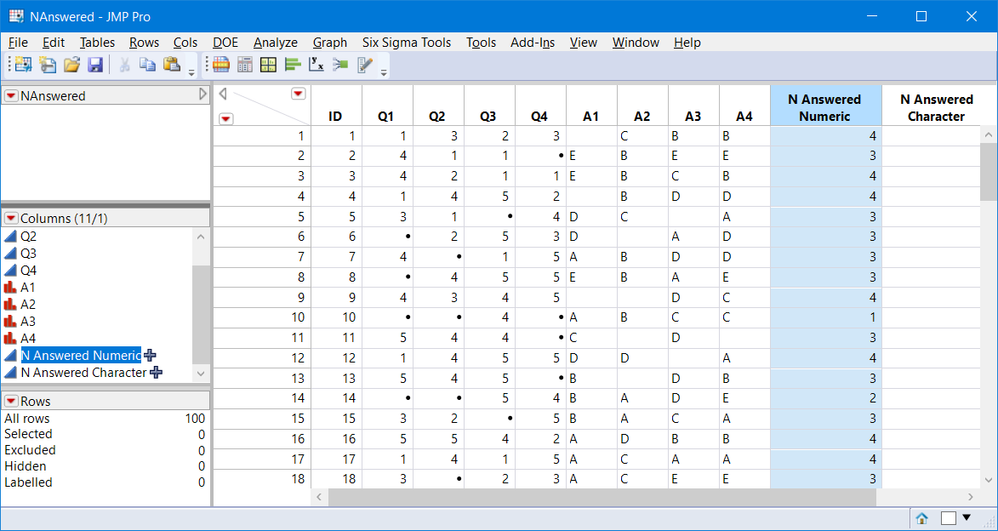Select the N Answered Character column header

click(936, 108)
